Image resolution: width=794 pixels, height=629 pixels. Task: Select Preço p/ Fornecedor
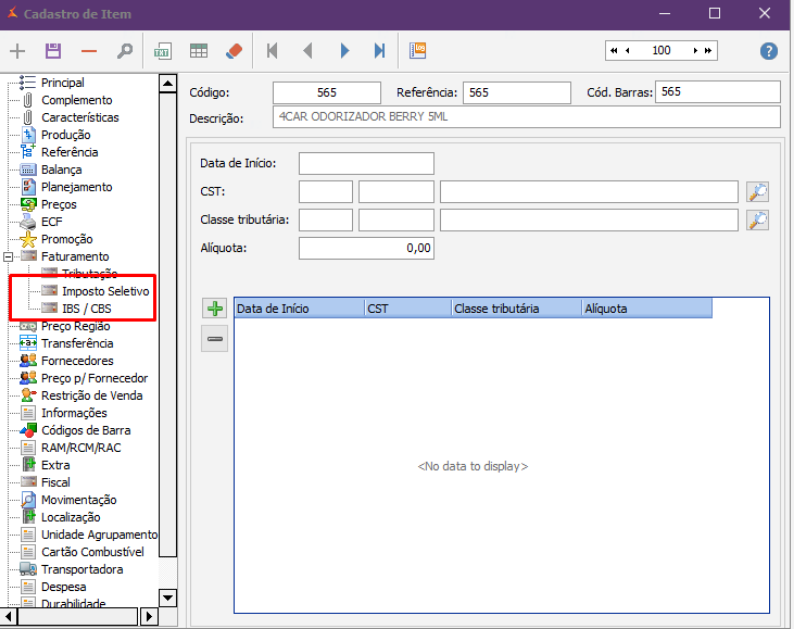[95, 378]
